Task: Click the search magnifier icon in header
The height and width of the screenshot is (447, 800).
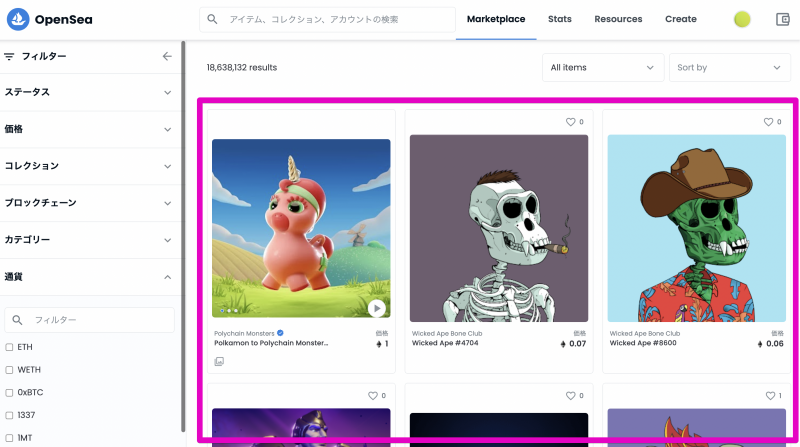Action: pos(212,19)
